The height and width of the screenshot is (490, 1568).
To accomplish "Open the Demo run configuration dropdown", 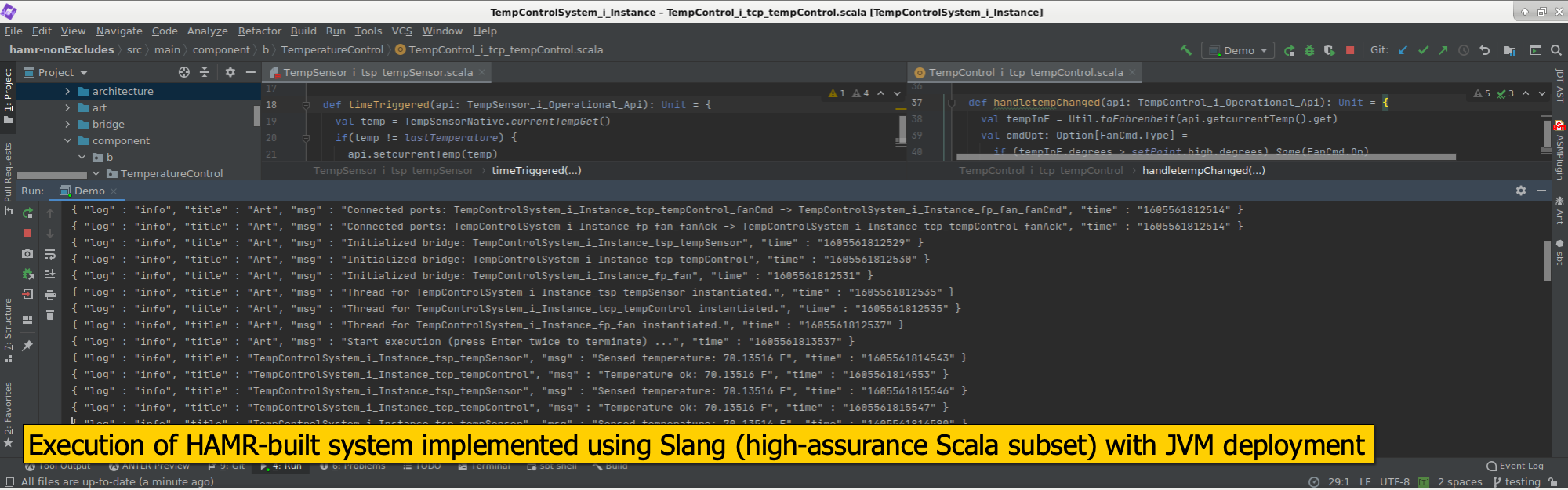I will (x=1239, y=50).
